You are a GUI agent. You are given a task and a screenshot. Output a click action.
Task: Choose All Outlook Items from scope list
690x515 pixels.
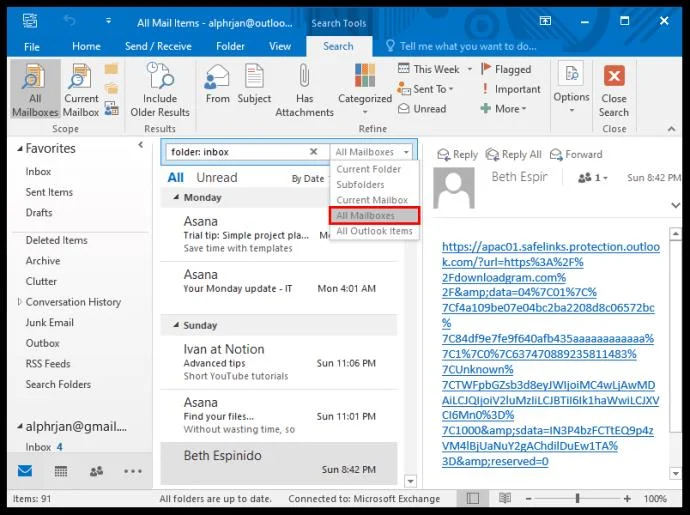[374, 231]
